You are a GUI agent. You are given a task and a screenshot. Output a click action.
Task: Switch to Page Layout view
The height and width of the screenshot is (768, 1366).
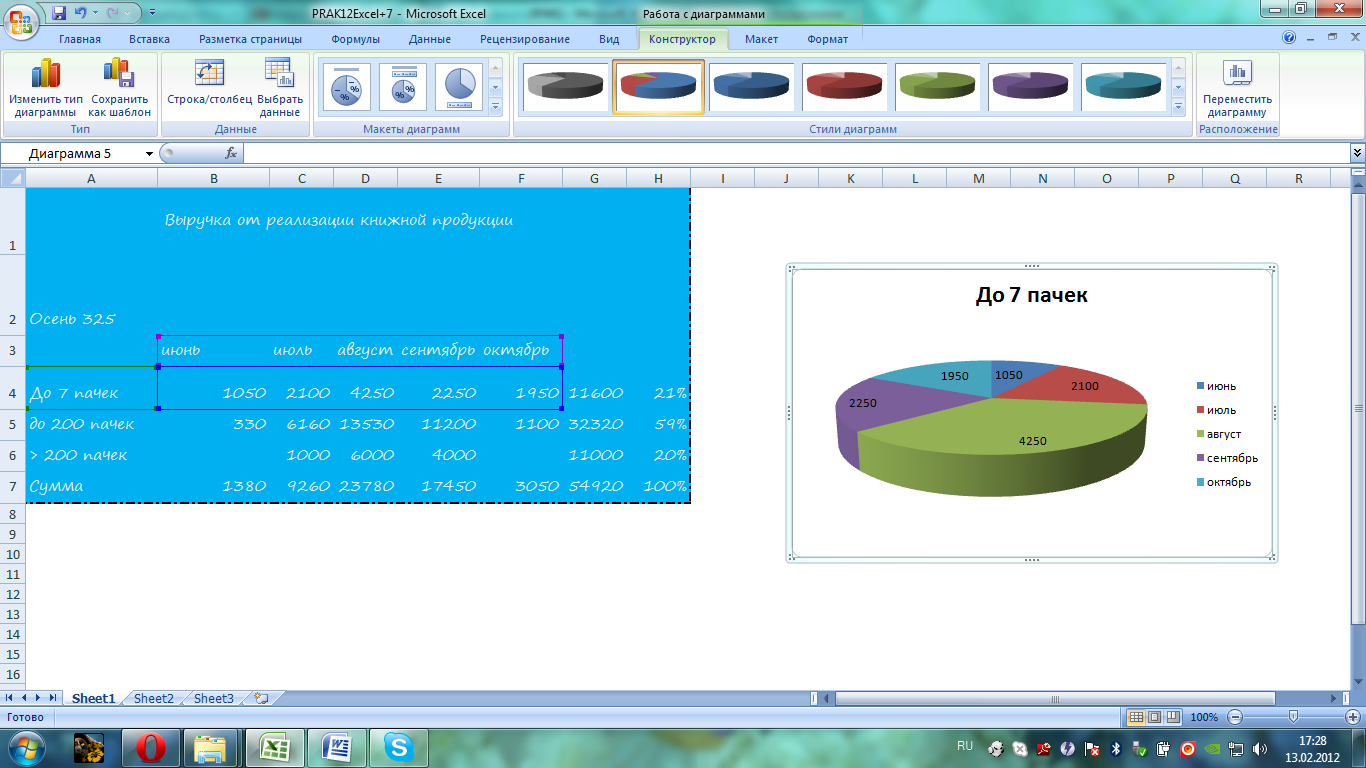[x=1154, y=717]
